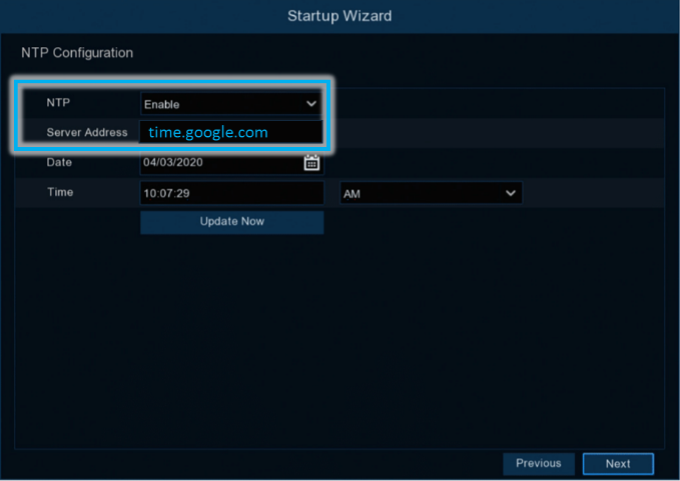Click the Server Address label
The height and width of the screenshot is (481, 680).
(86, 132)
